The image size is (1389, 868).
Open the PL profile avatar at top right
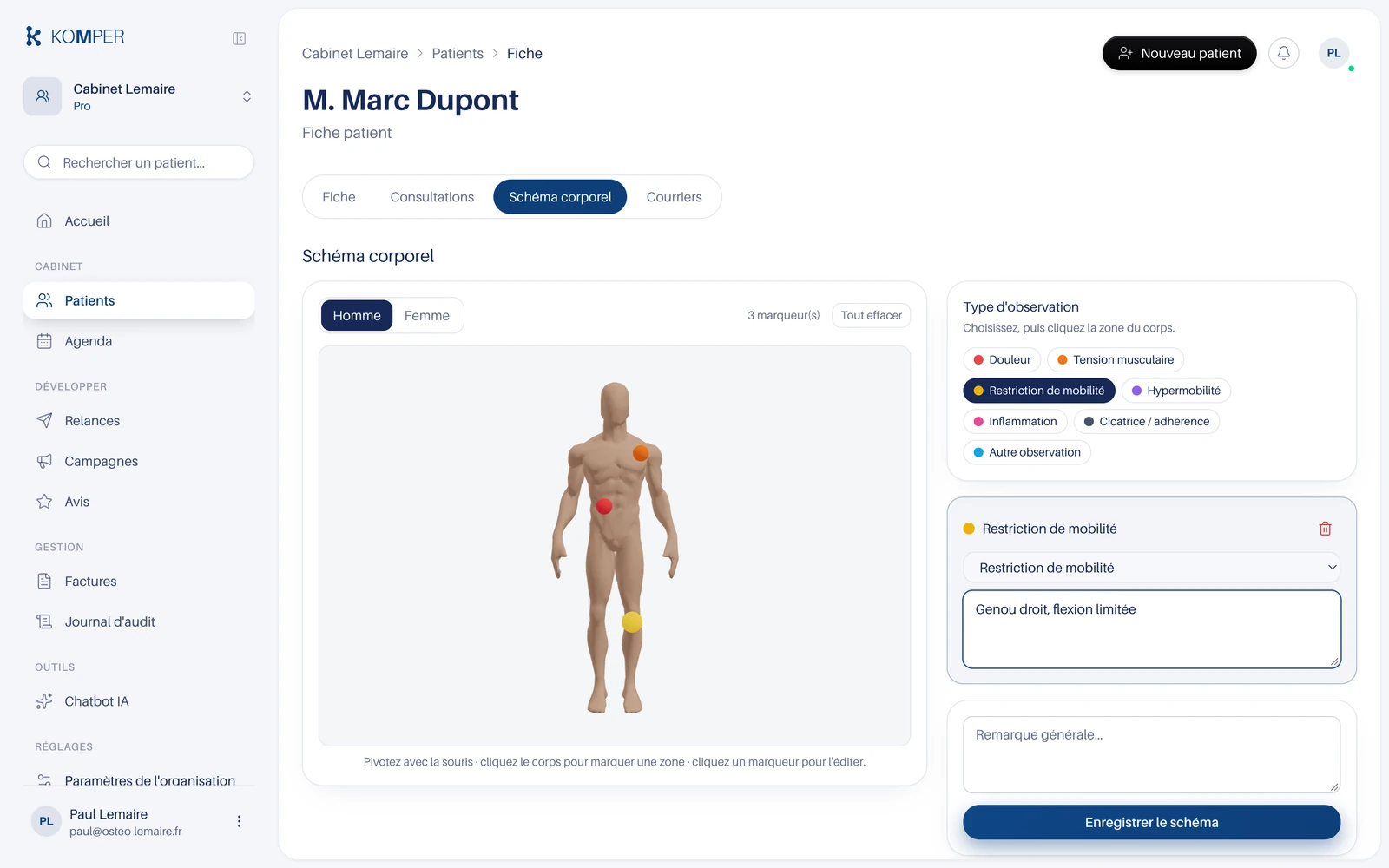pos(1333,53)
